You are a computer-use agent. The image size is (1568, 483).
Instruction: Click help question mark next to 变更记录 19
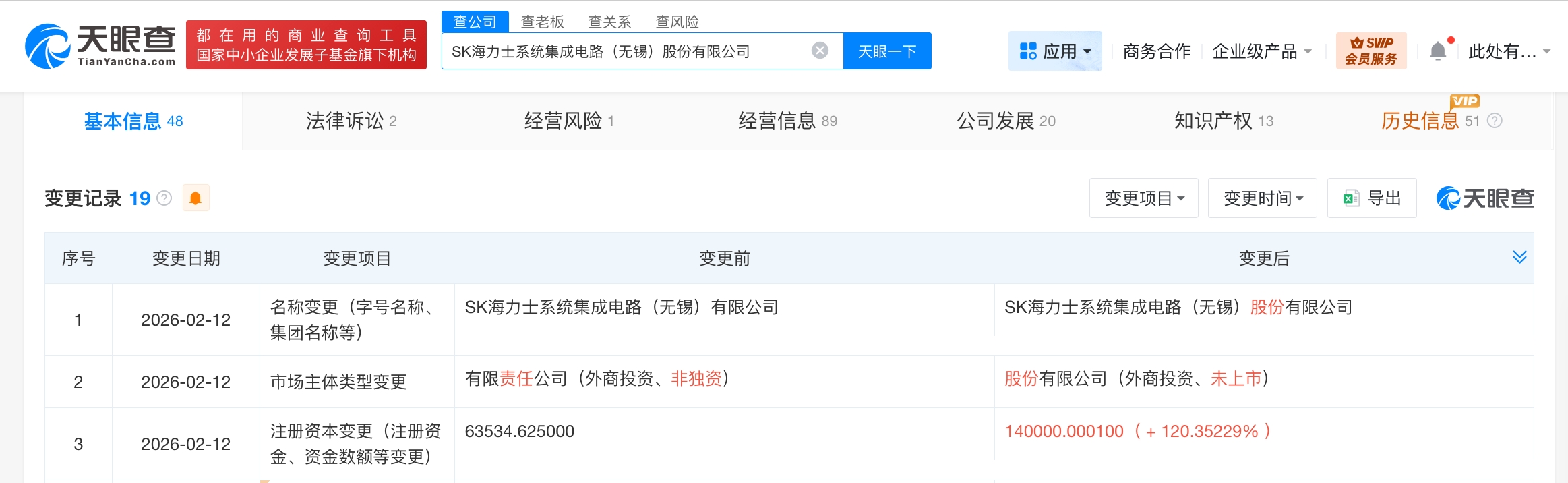pyautogui.click(x=164, y=198)
